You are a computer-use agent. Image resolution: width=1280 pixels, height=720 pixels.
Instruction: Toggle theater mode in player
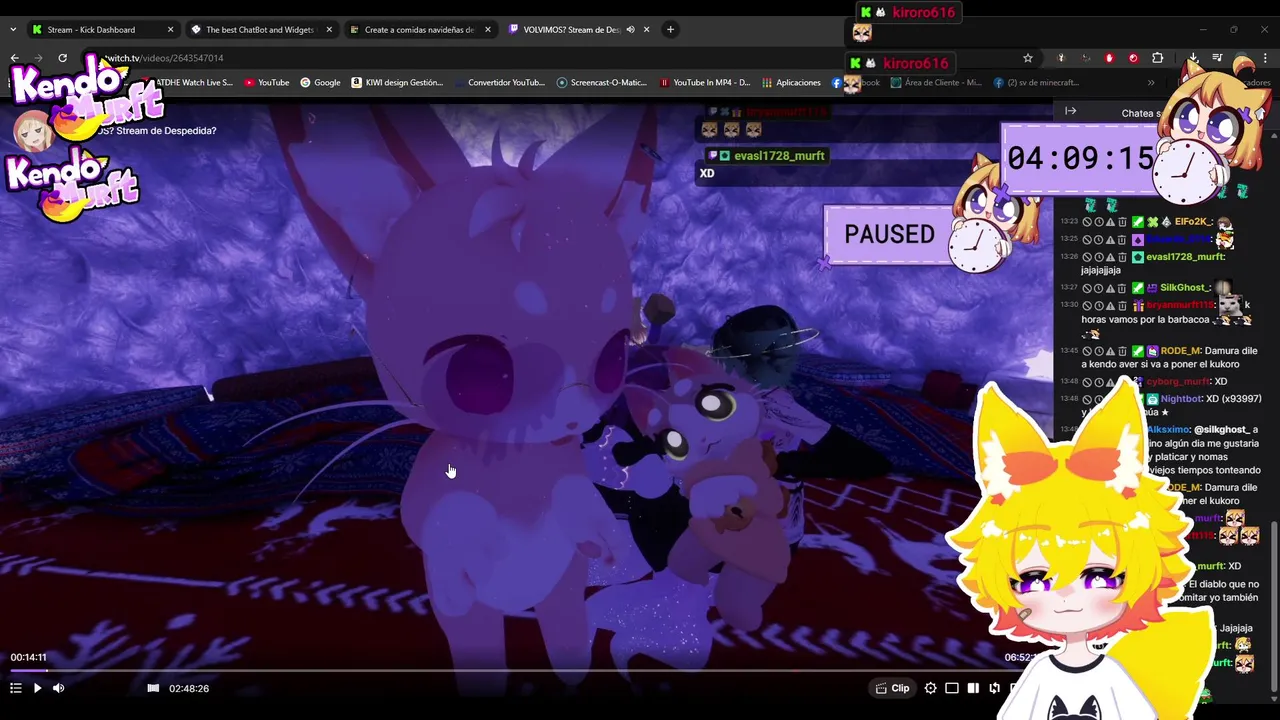(x=952, y=688)
